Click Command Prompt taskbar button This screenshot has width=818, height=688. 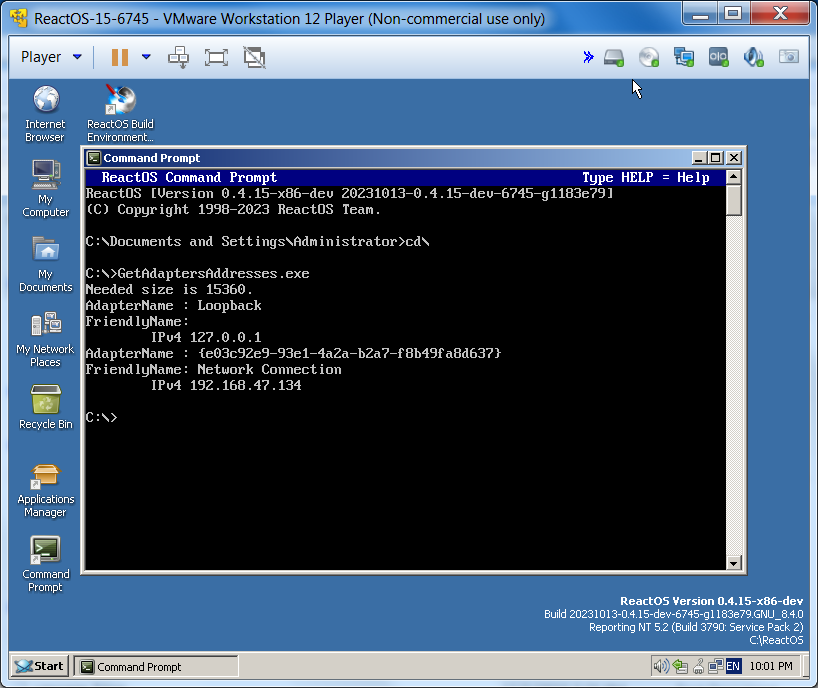pos(155,667)
